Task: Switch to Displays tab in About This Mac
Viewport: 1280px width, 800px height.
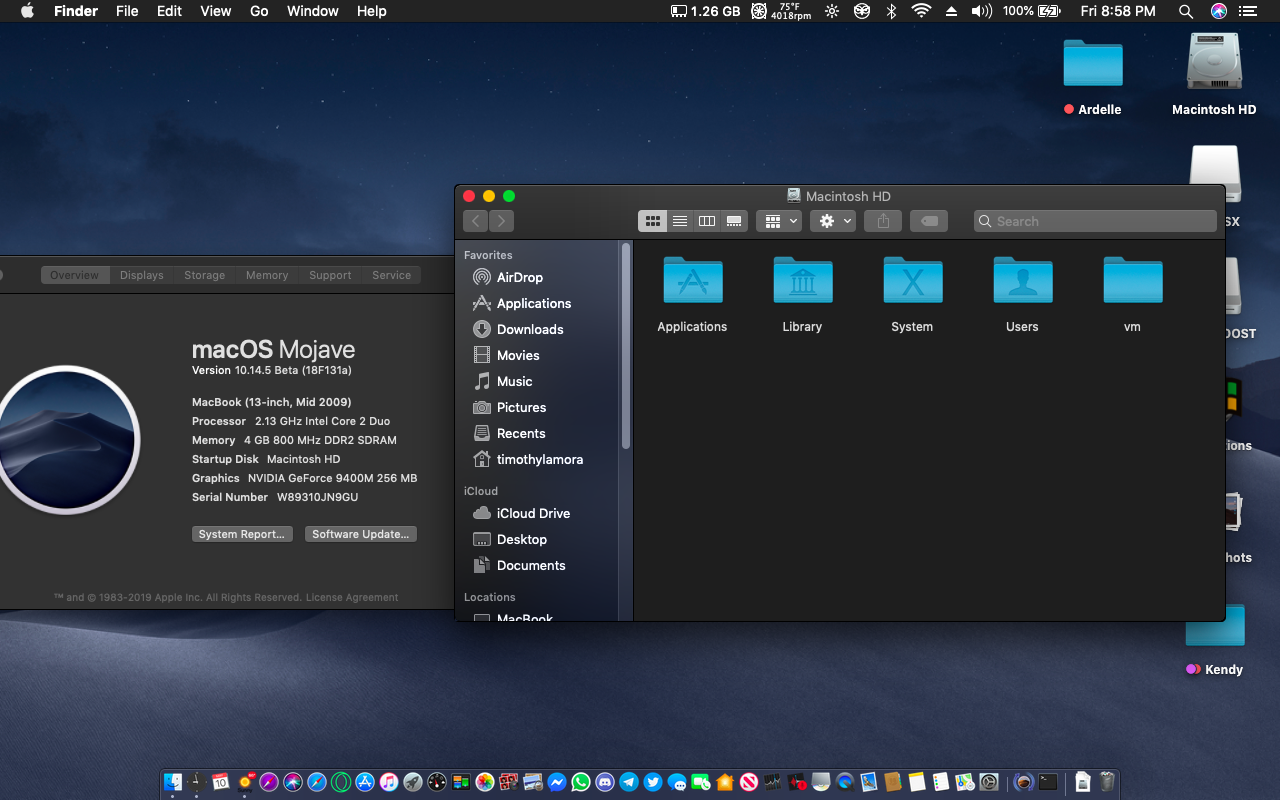Action: point(142,275)
